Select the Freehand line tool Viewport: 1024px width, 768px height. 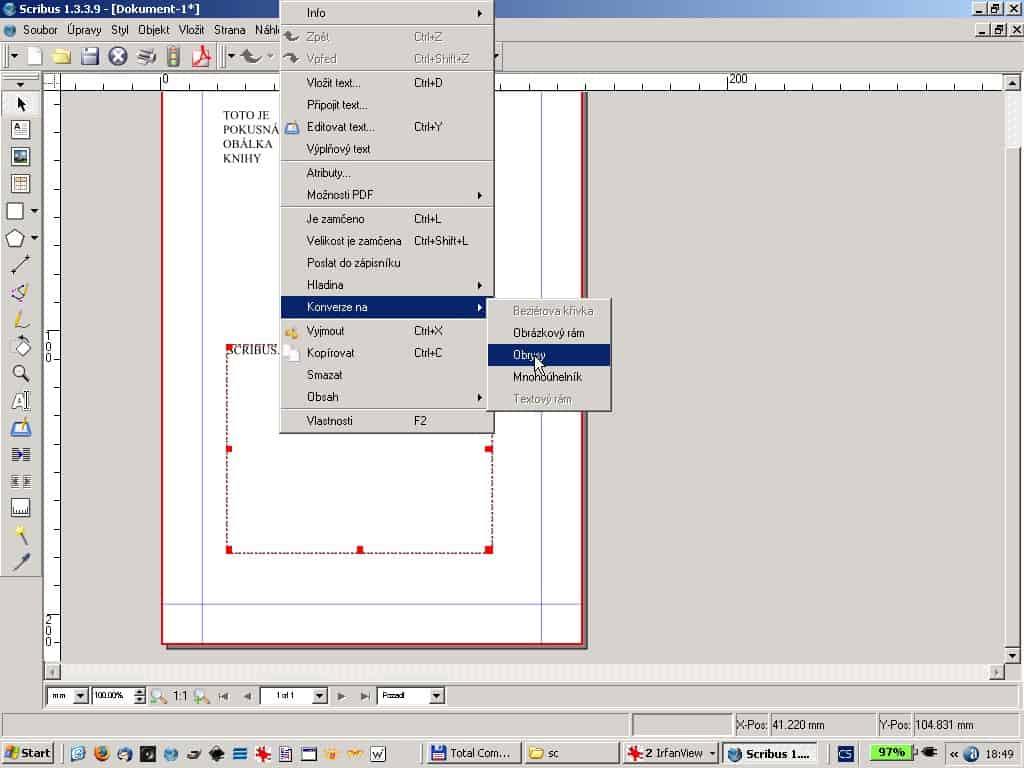20,319
